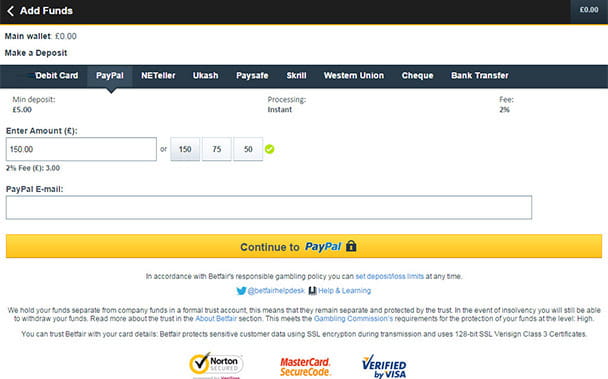Choose the 150 quick amount button

click(x=185, y=149)
